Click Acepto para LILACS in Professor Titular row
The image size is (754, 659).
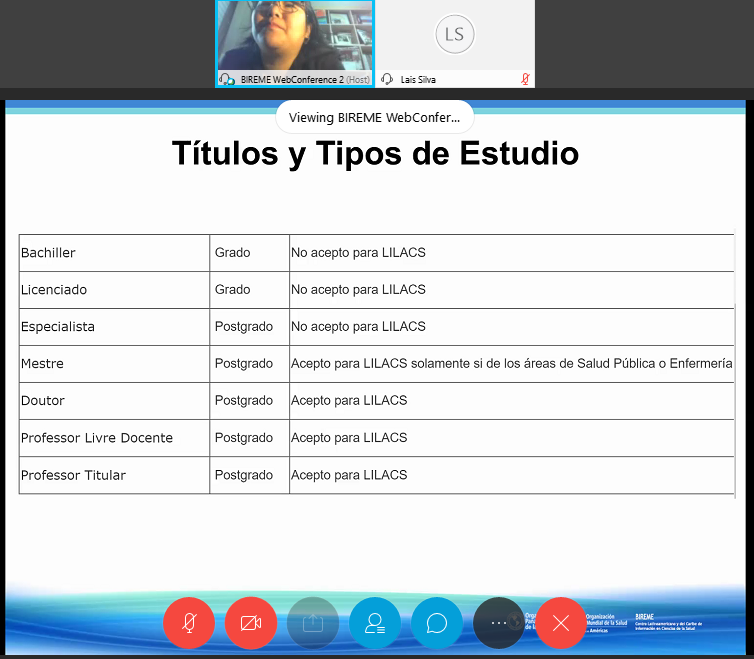pyautogui.click(x=349, y=475)
